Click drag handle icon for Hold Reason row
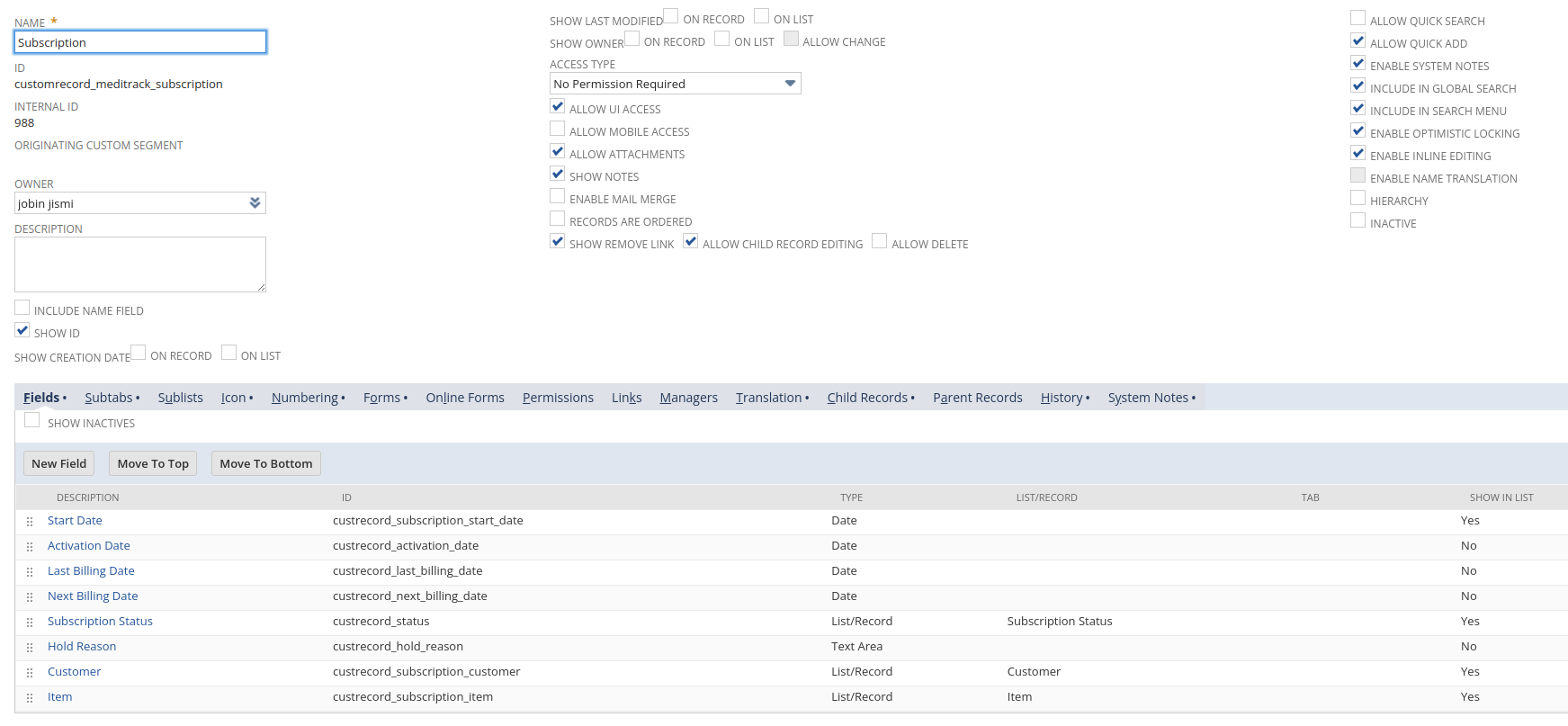The image size is (1568, 726). (x=30, y=648)
